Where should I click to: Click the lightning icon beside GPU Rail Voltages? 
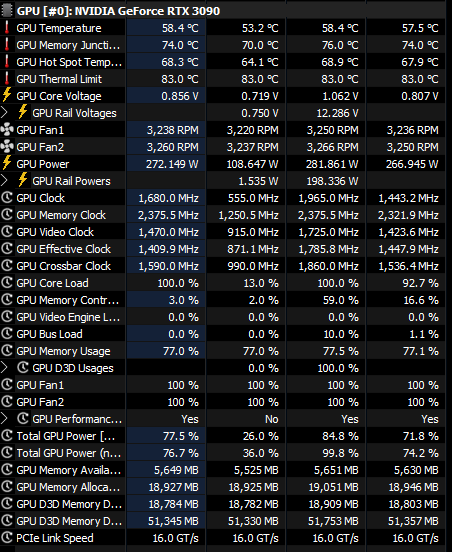23,112
